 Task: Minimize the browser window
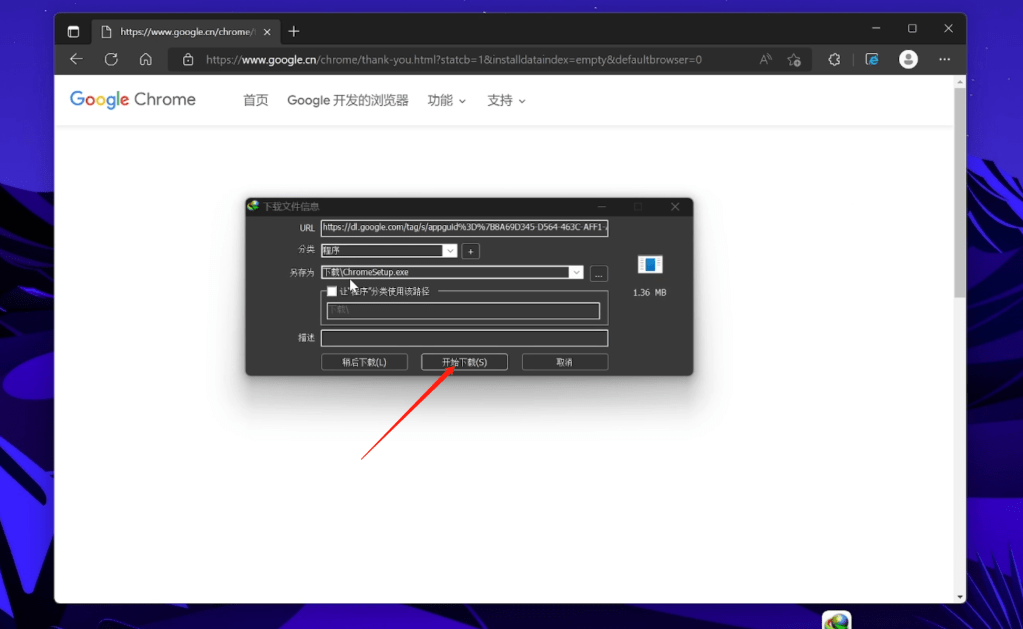(x=876, y=28)
